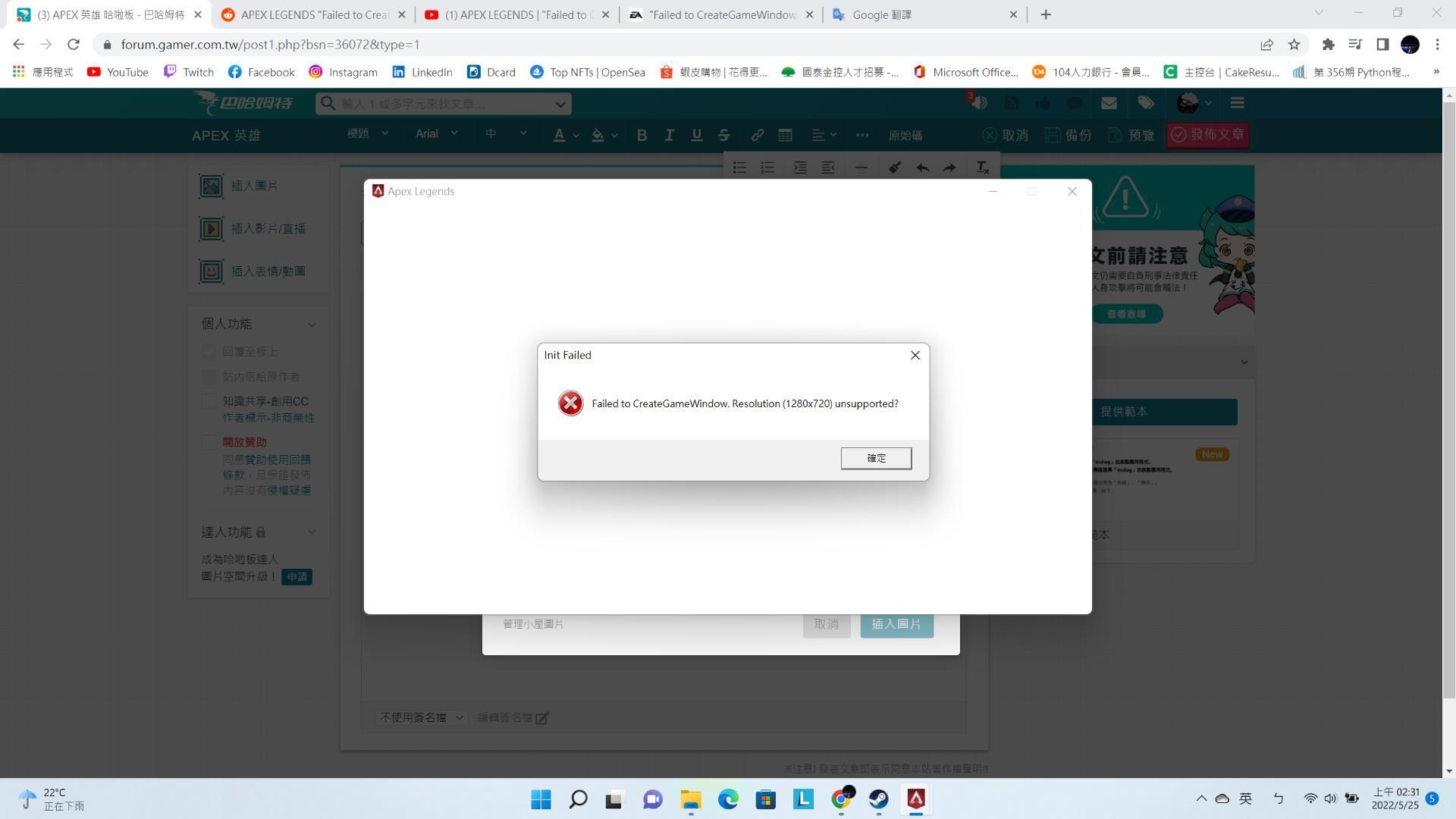Click the Insert link icon
1456x819 pixels.
[x=757, y=135]
